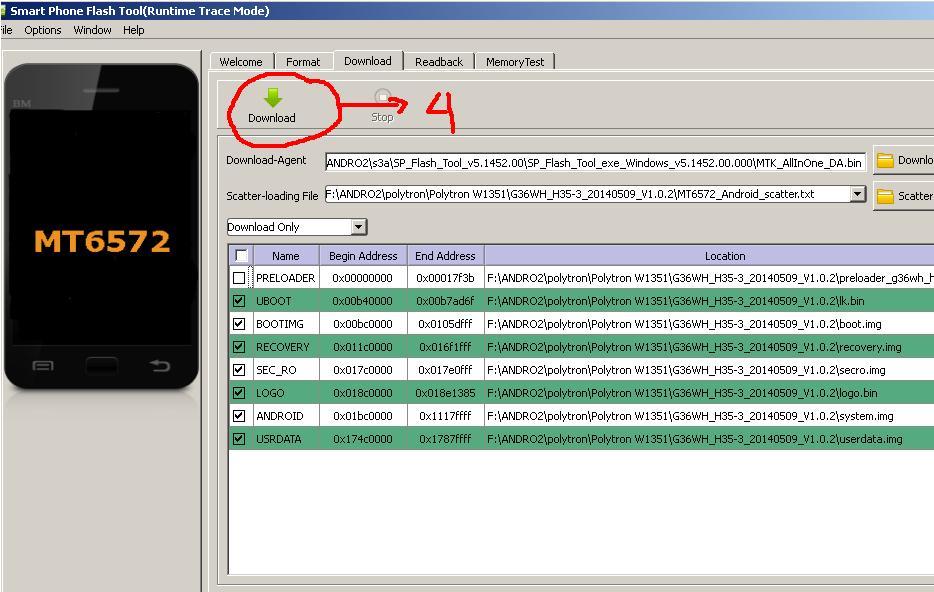
Task: Open the Download Only mode dropdown
Action: coord(358,227)
